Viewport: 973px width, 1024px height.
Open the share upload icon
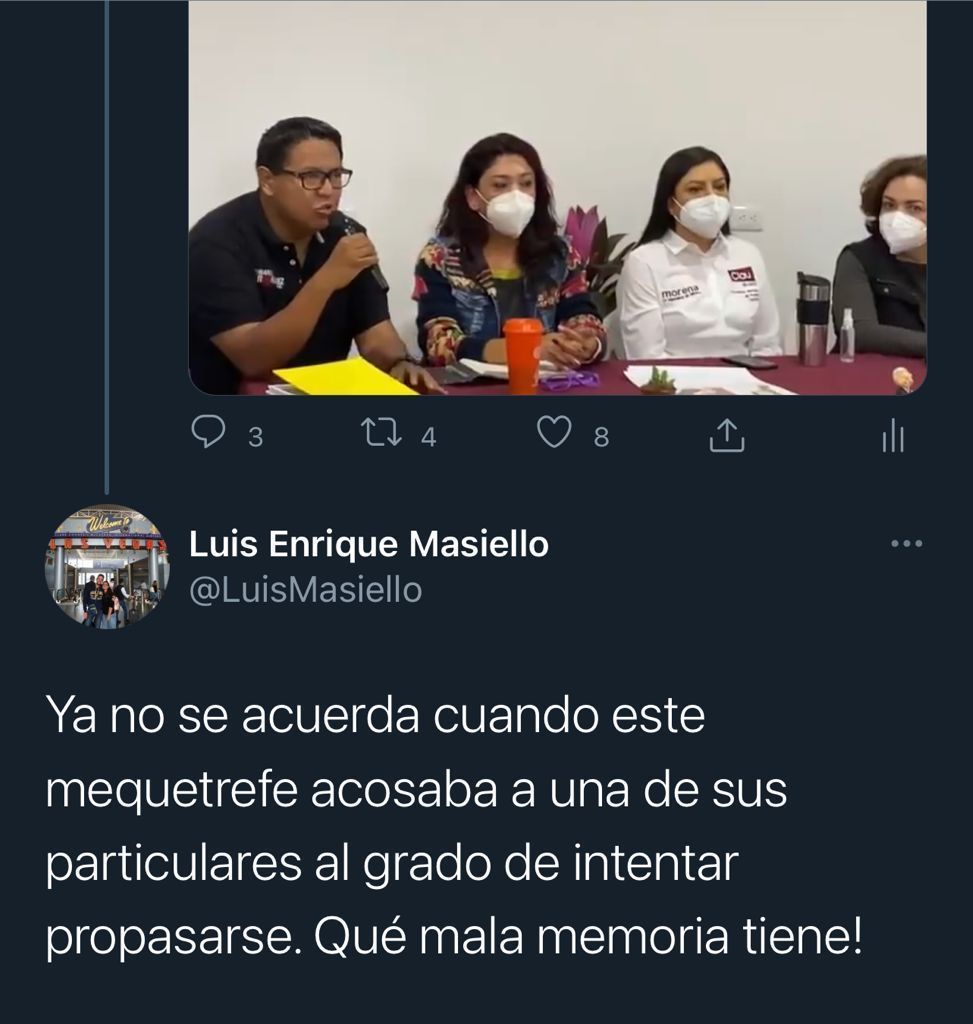[727, 436]
